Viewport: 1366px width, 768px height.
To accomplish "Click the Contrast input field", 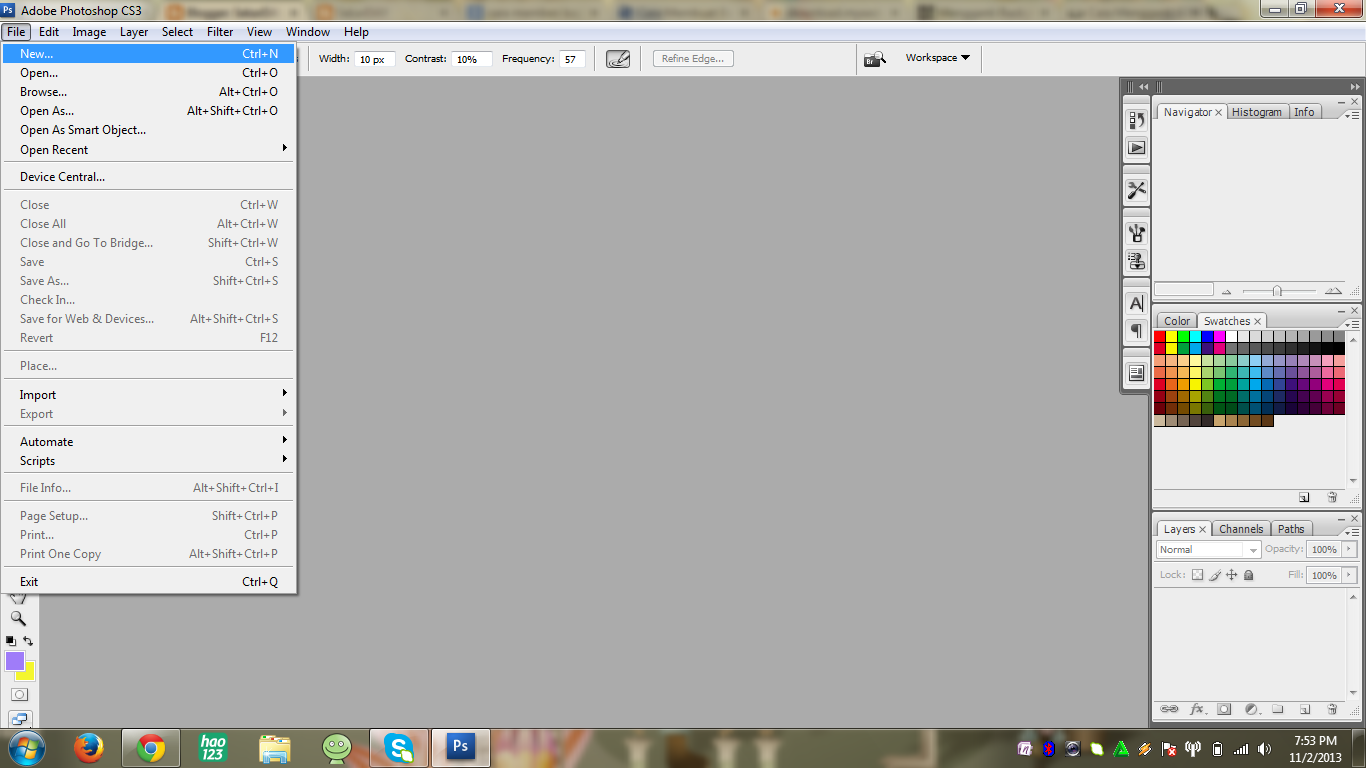I will click(x=471, y=59).
